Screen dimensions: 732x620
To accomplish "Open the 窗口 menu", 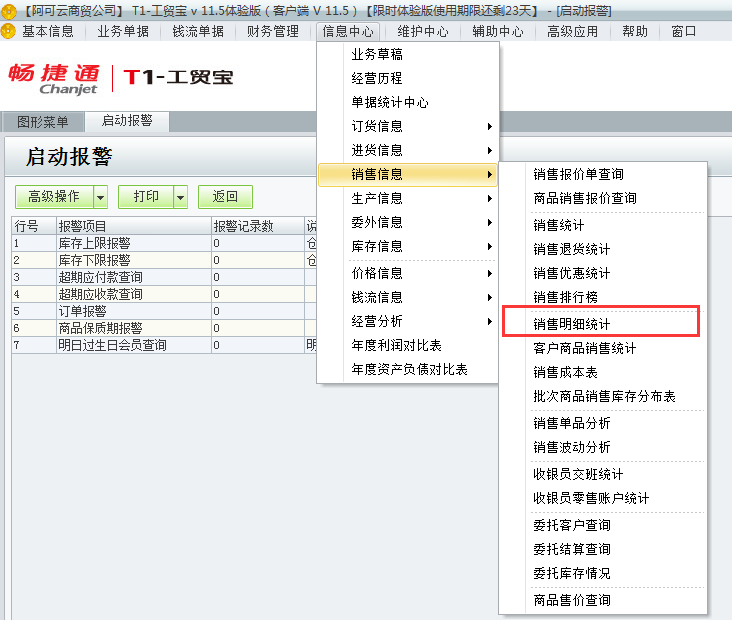I will pos(683,31).
